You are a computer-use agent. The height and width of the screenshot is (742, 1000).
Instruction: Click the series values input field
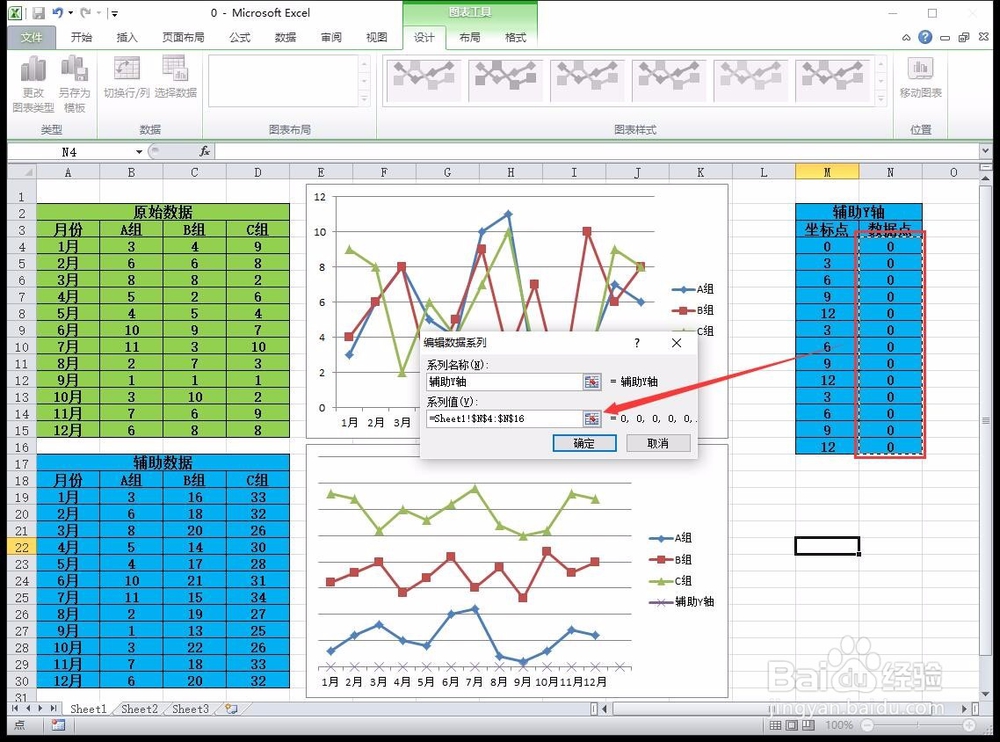pyautogui.click(x=504, y=419)
